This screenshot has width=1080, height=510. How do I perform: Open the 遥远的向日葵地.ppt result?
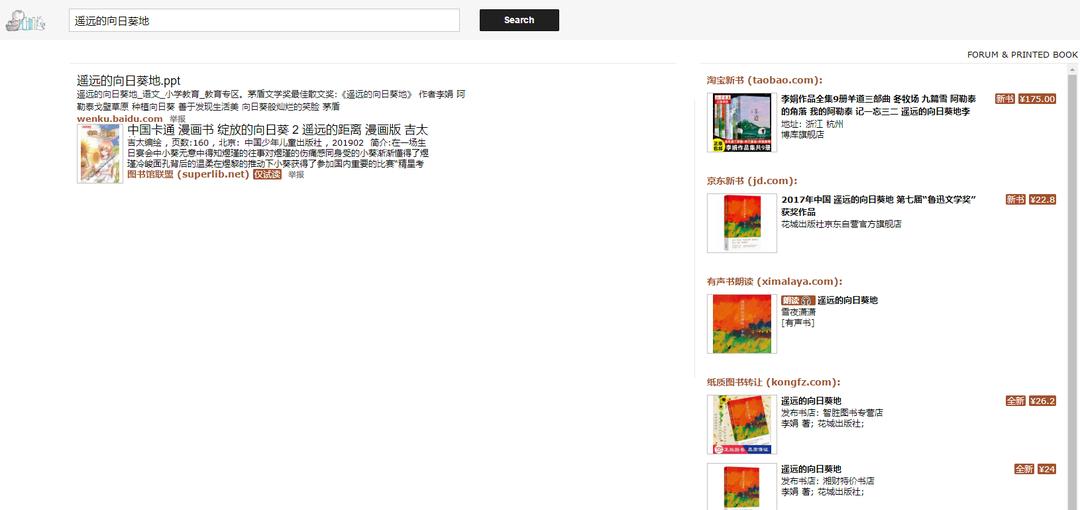tap(129, 81)
